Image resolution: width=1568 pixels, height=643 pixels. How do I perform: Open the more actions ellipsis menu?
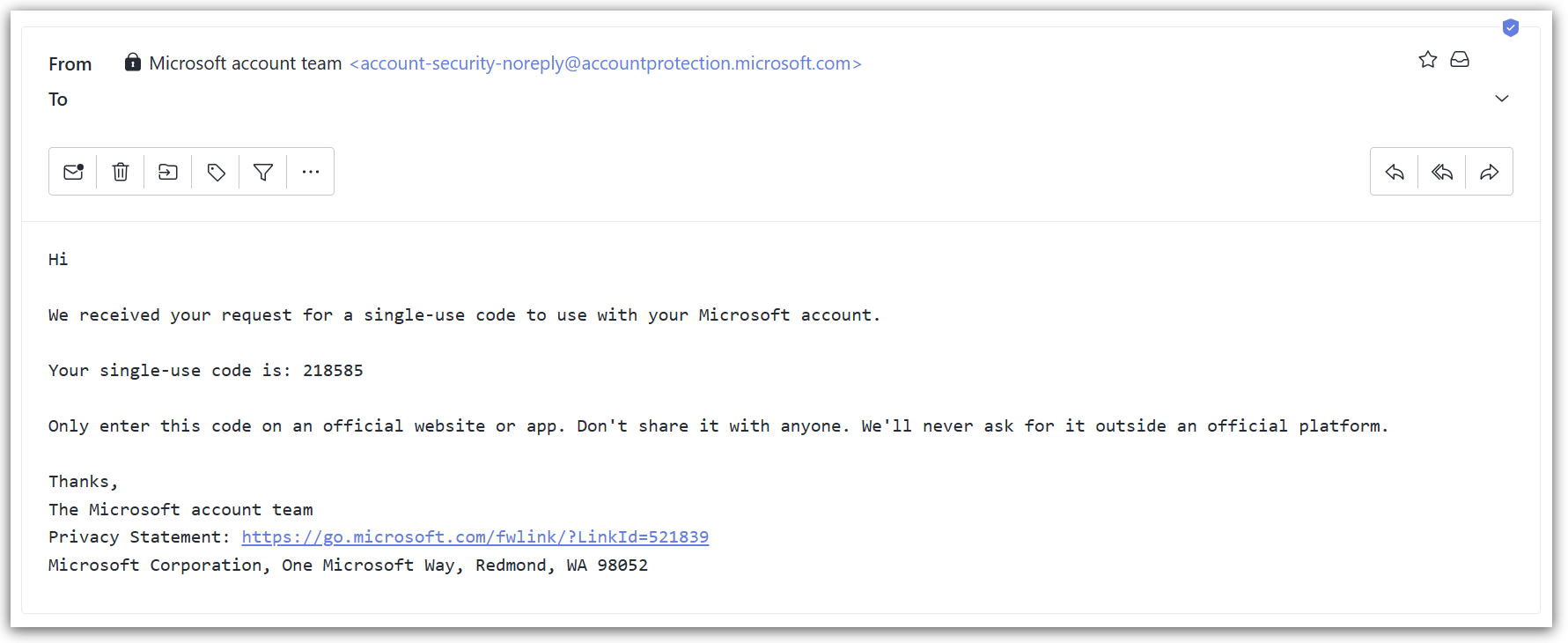(x=311, y=172)
